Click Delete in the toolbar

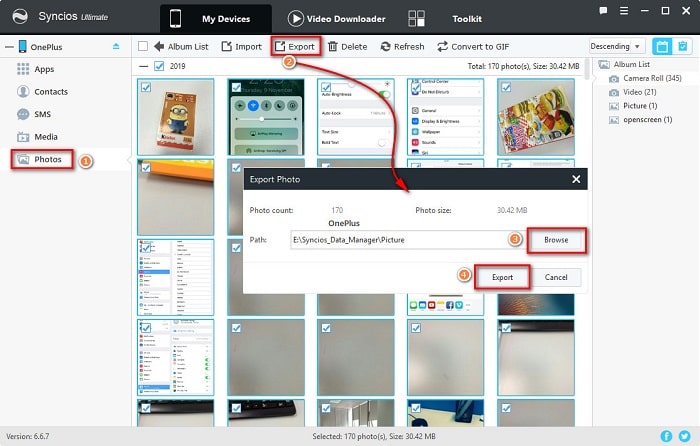348,46
